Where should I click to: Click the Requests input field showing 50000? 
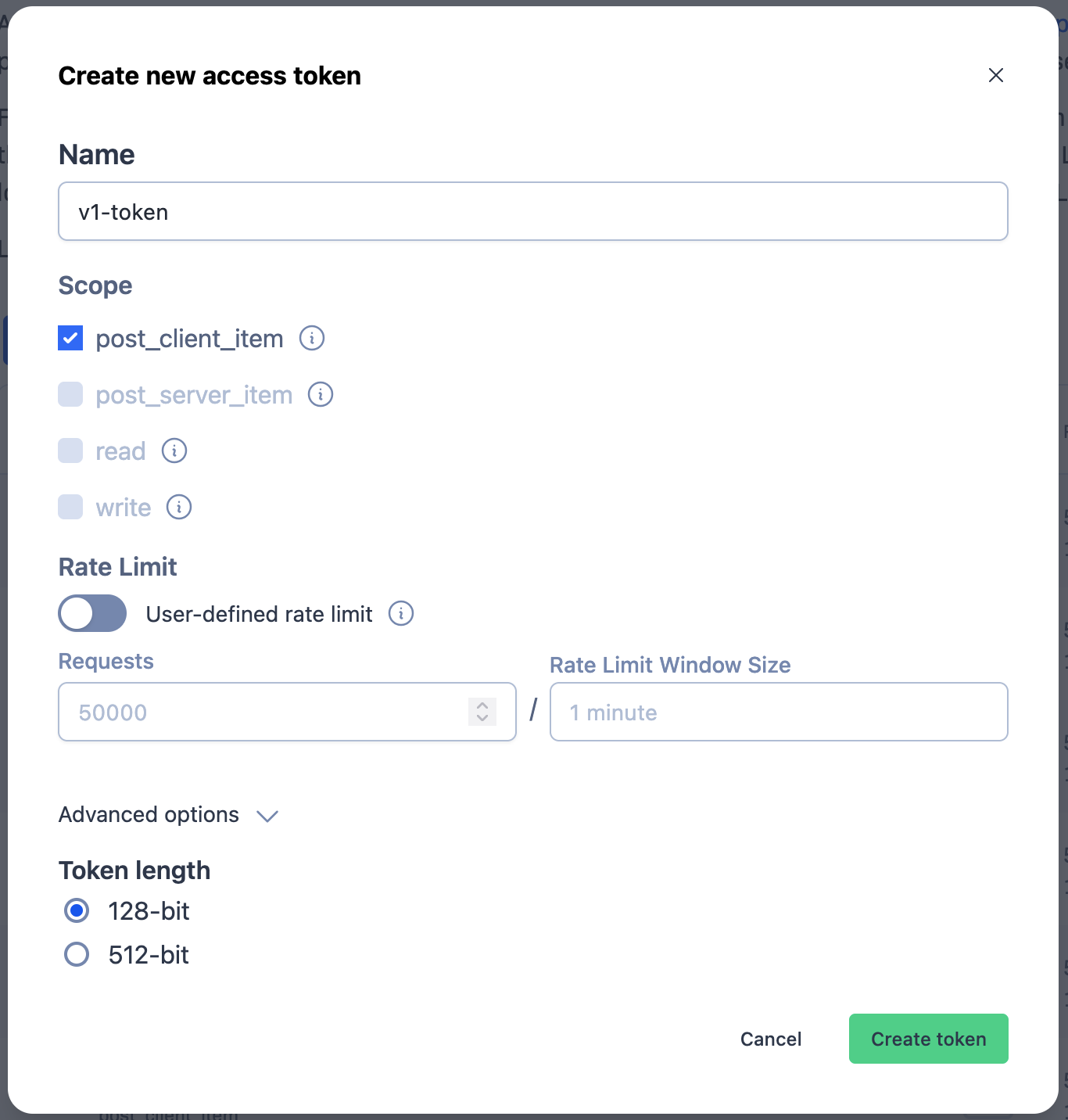287,712
